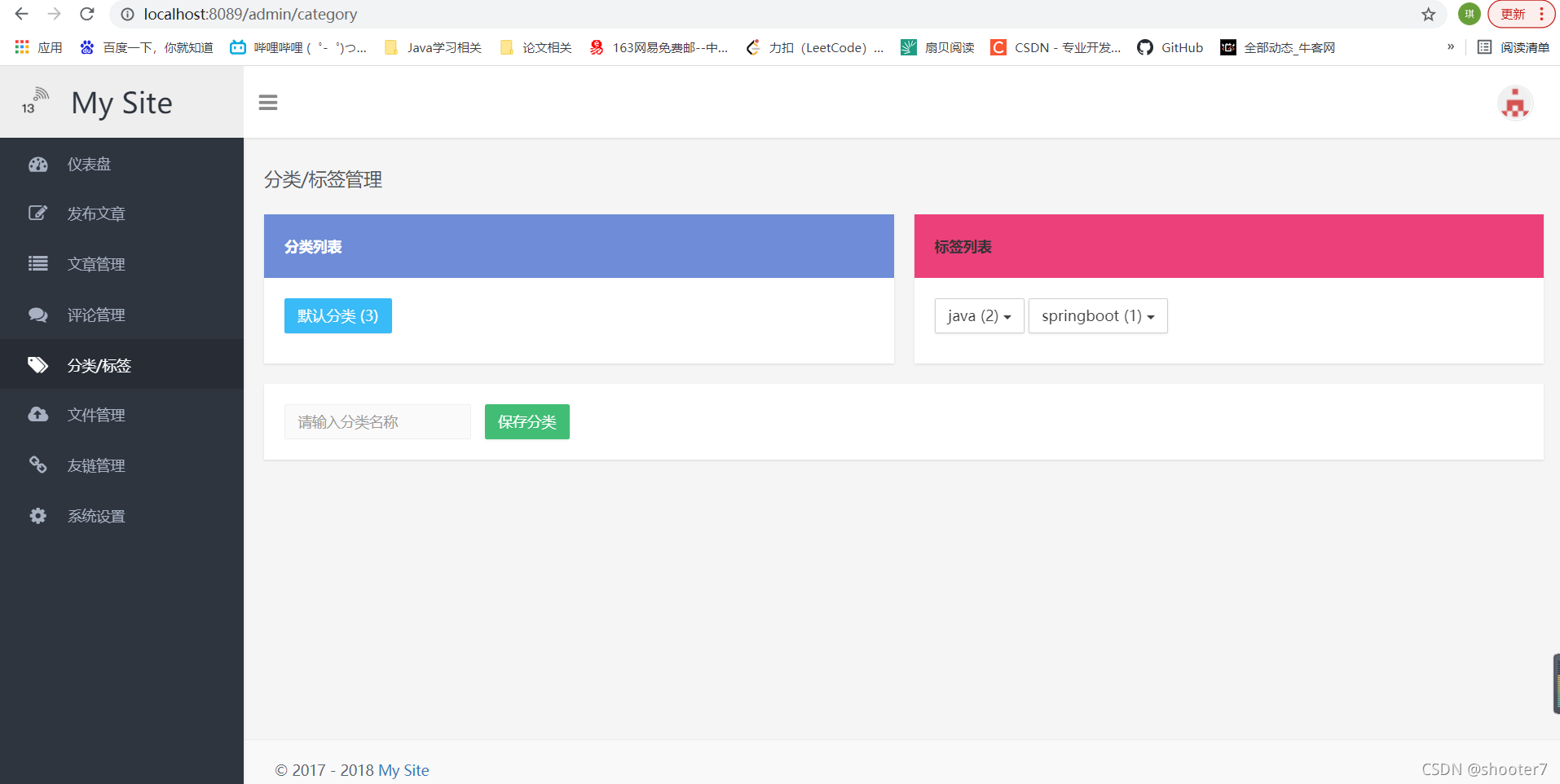This screenshot has height=784, width=1560.
Task: Click the 标签列表 panel header
Action: [1228, 246]
